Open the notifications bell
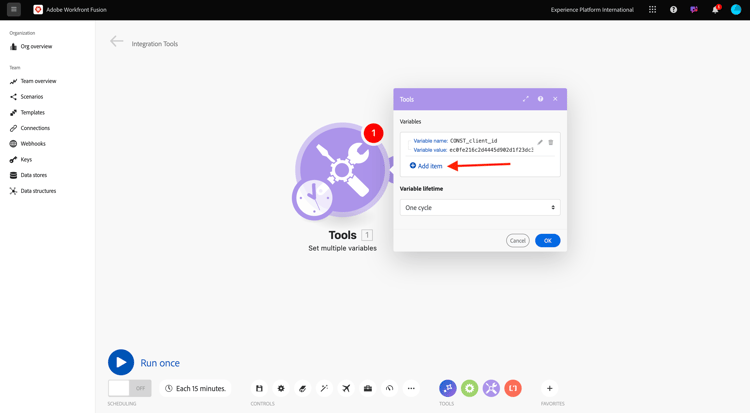750x413 pixels. pyautogui.click(x=715, y=10)
